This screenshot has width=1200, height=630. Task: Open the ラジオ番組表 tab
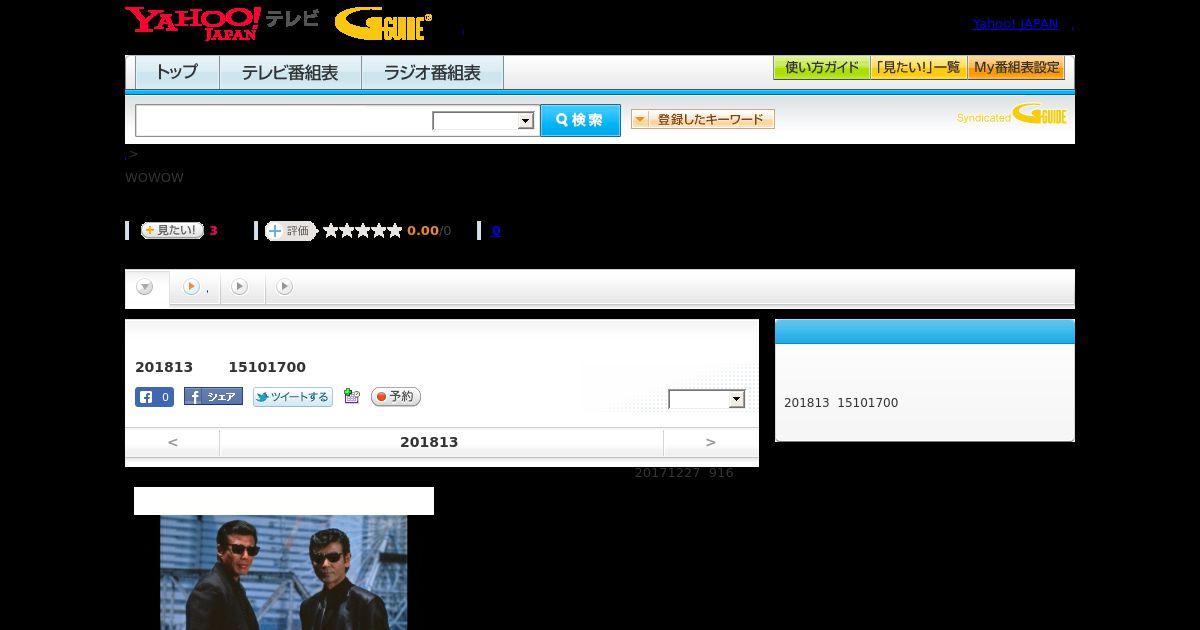pos(432,72)
